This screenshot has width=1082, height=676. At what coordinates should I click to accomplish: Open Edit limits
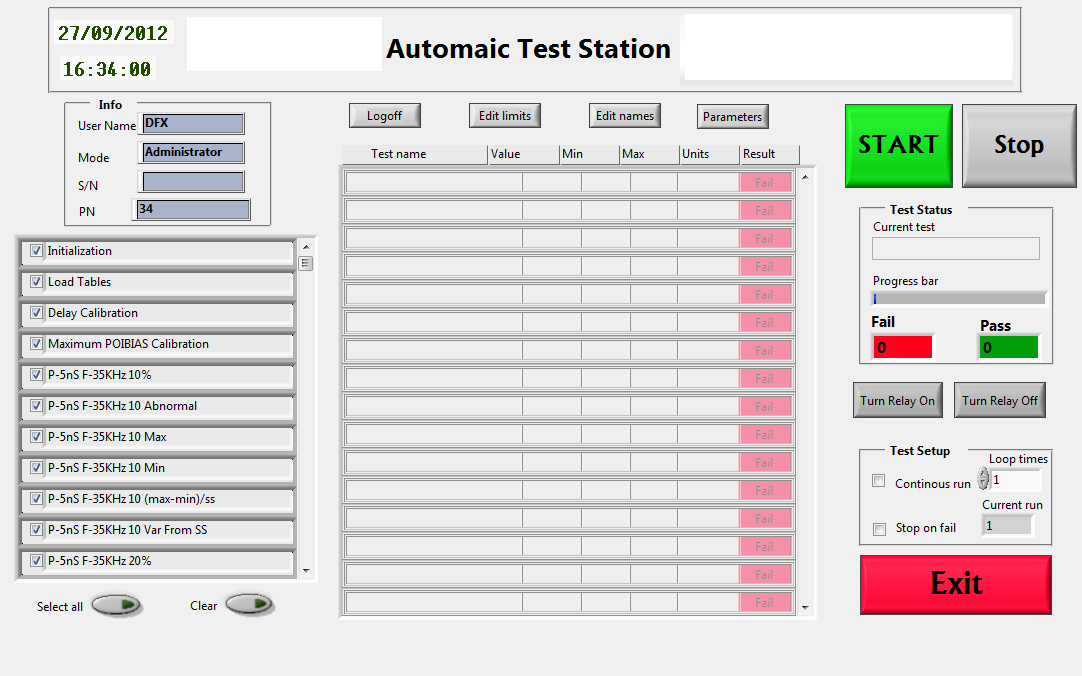point(504,116)
